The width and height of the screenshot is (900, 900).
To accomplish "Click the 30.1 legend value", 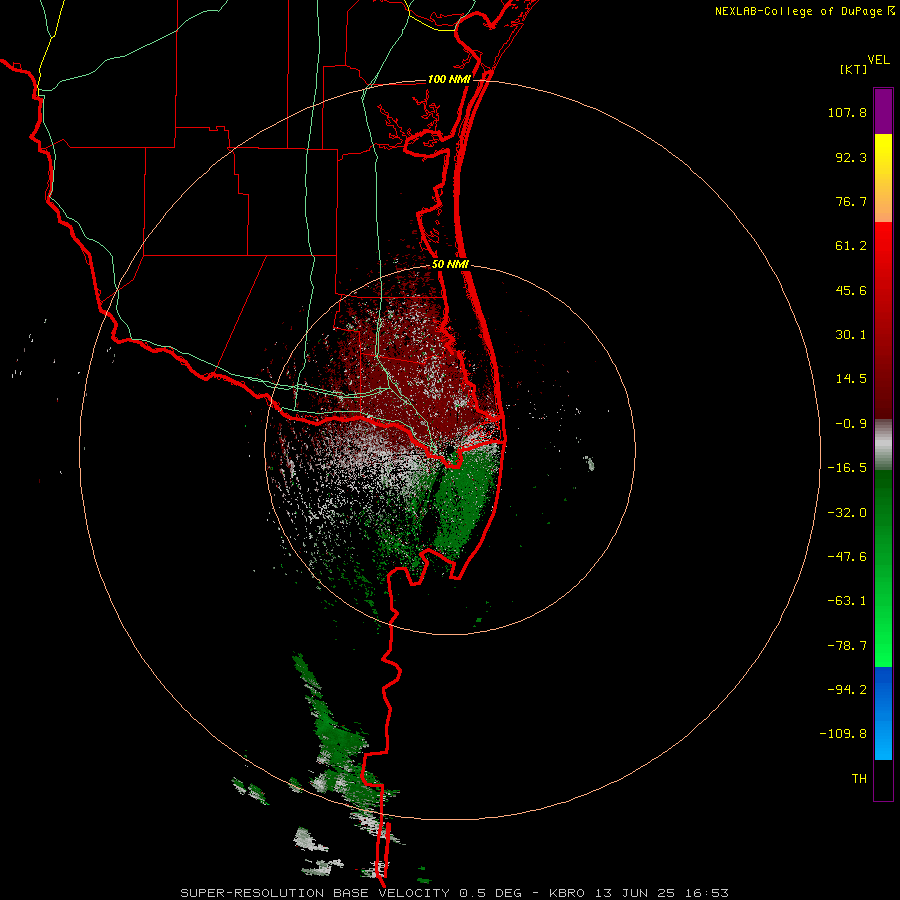I will tap(851, 335).
